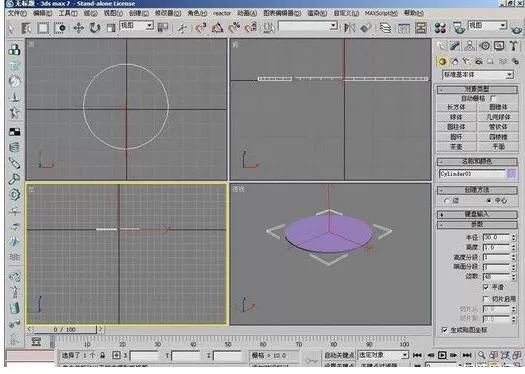This screenshot has height=374, width=525.
Task: Enable the 切片启用 slice checkbox
Action: point(486,298)
